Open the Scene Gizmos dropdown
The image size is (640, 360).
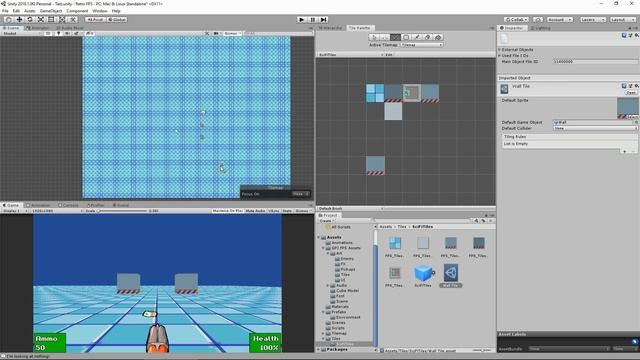232,33
